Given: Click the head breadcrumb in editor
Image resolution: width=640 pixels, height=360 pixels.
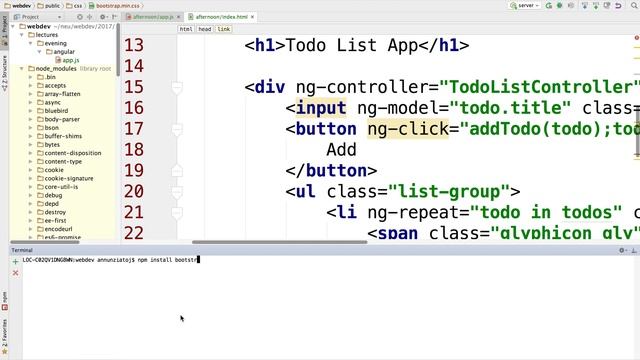Looking at the screenshot, I should point(205,29).
